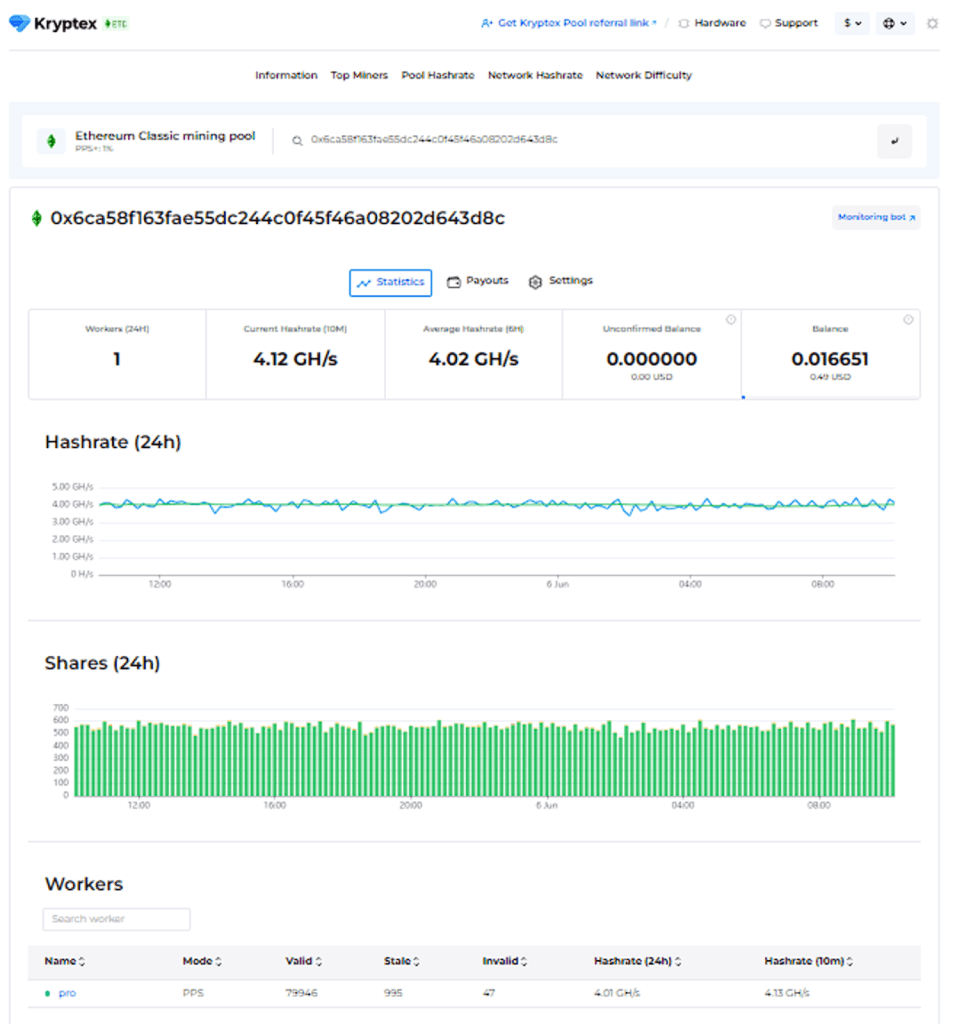
Task: Open the language globe dropdown
Action: tap(893, 22)
